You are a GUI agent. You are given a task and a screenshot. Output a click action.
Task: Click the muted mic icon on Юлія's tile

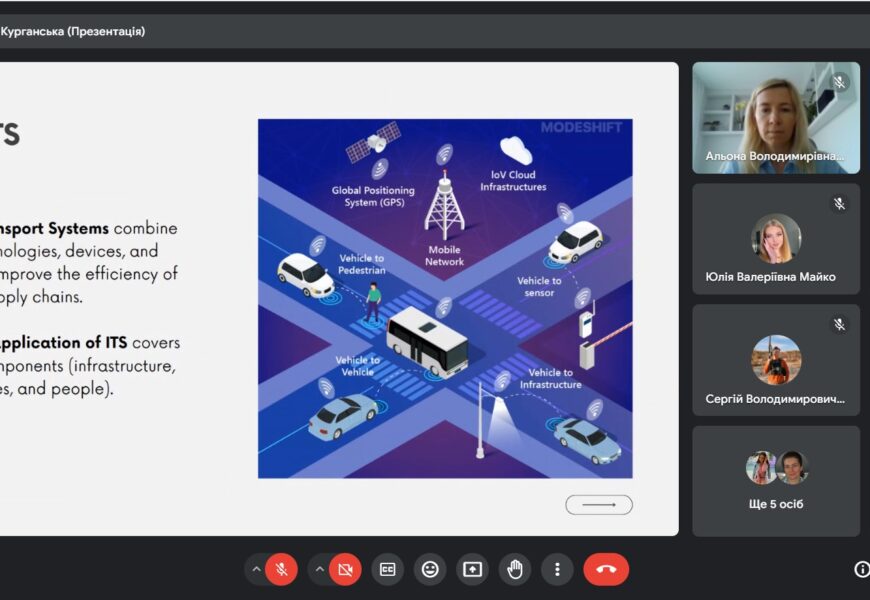839,204
